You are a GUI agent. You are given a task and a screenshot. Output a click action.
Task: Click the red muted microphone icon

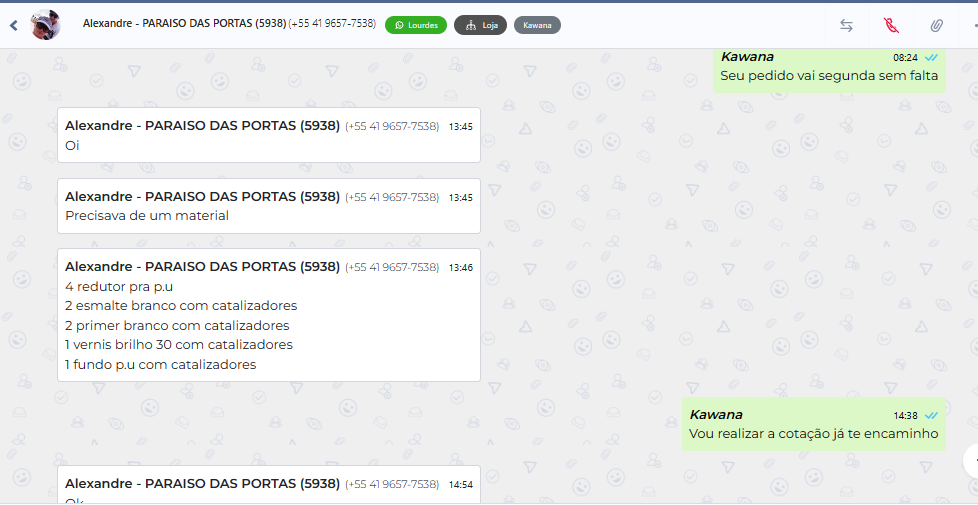[x=891, y=25]
